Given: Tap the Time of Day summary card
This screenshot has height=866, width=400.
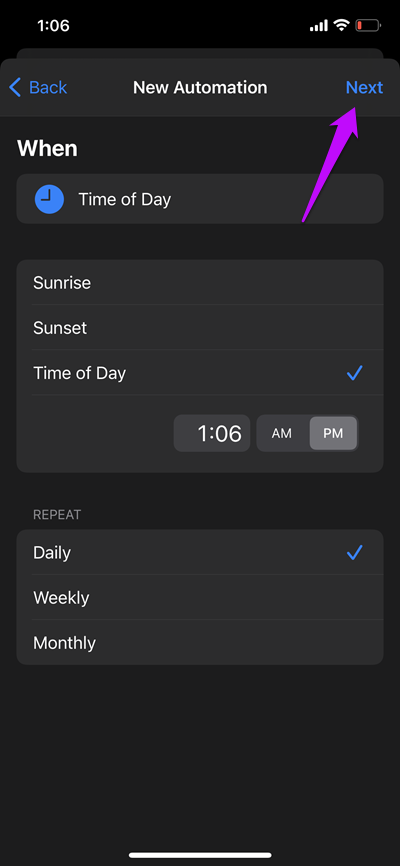Looking at the screenshot, I should point(200,199).
